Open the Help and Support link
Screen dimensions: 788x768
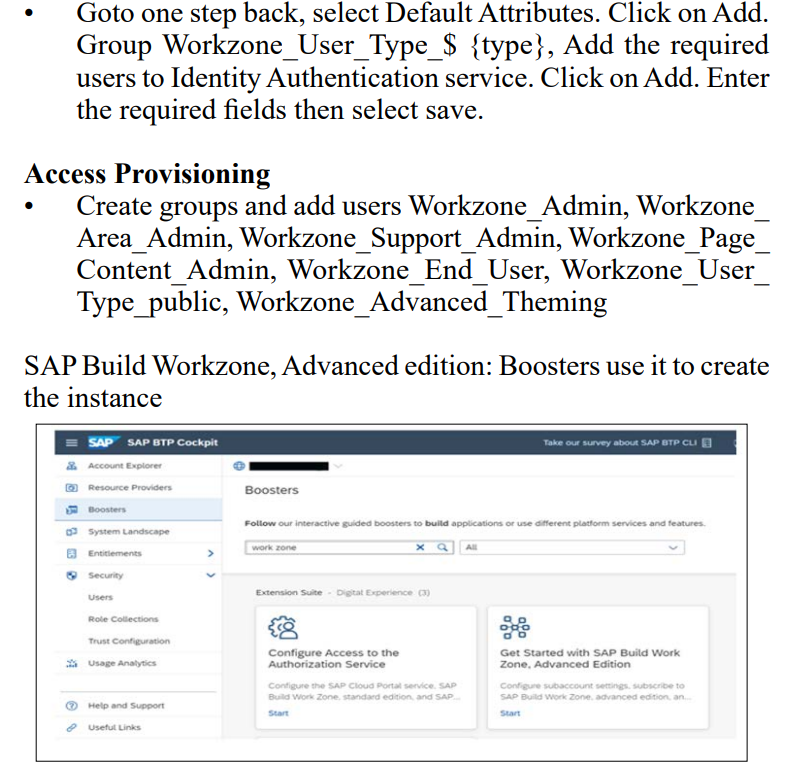click(126, 706)
